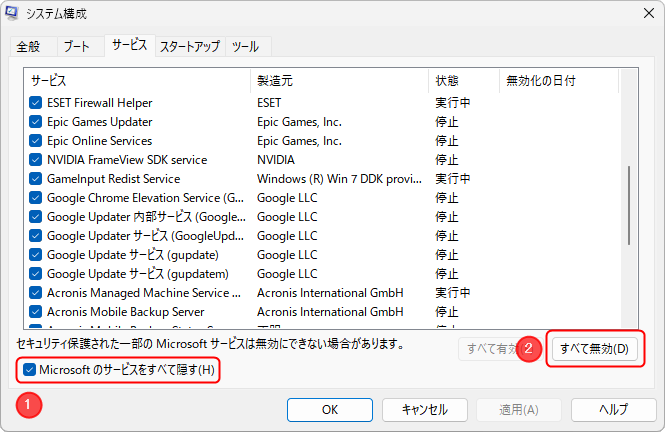
Task: Click the すべて無効(D) button
Action: [x=595, y=349]
